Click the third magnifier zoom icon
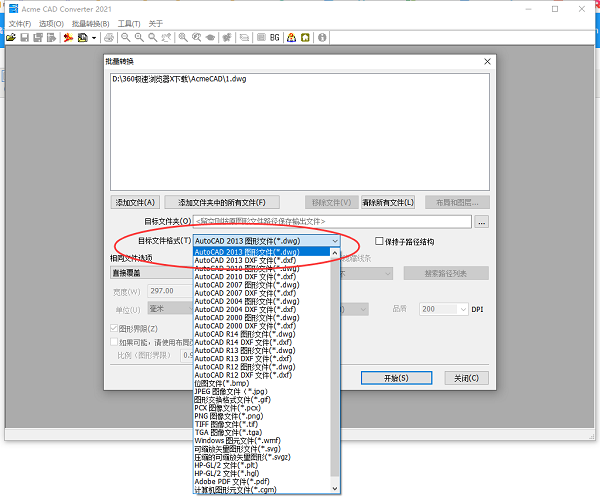600x497 pixels. click(152, 37)
